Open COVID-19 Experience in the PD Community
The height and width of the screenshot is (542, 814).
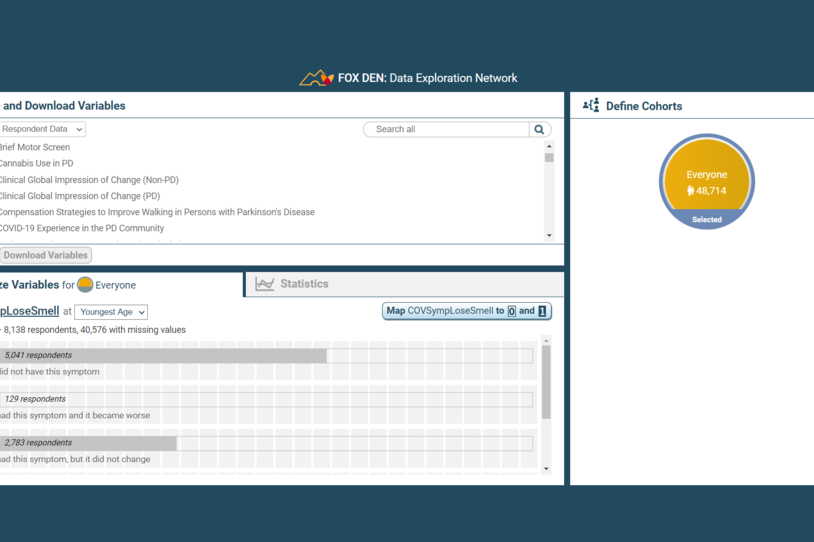[81, 228]
